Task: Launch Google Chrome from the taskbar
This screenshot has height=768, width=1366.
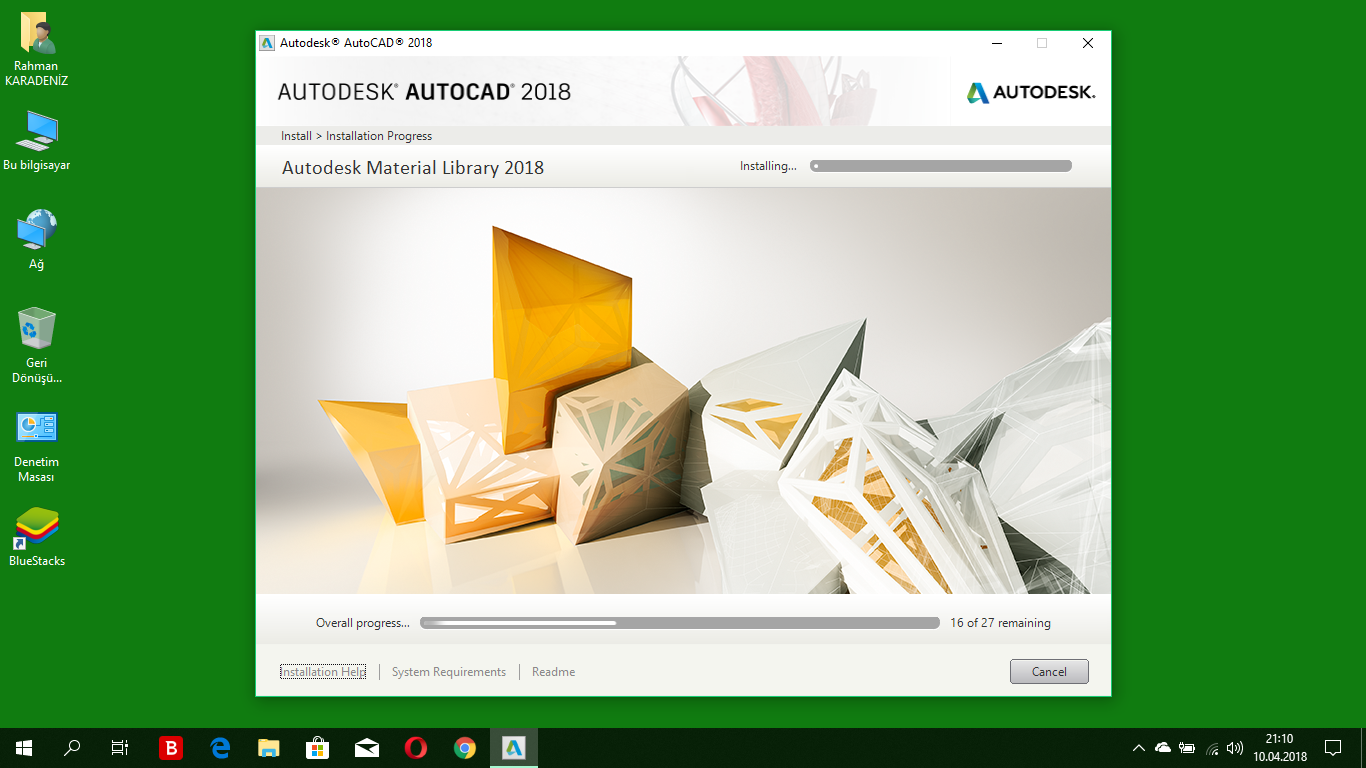Action: [465, 748]
